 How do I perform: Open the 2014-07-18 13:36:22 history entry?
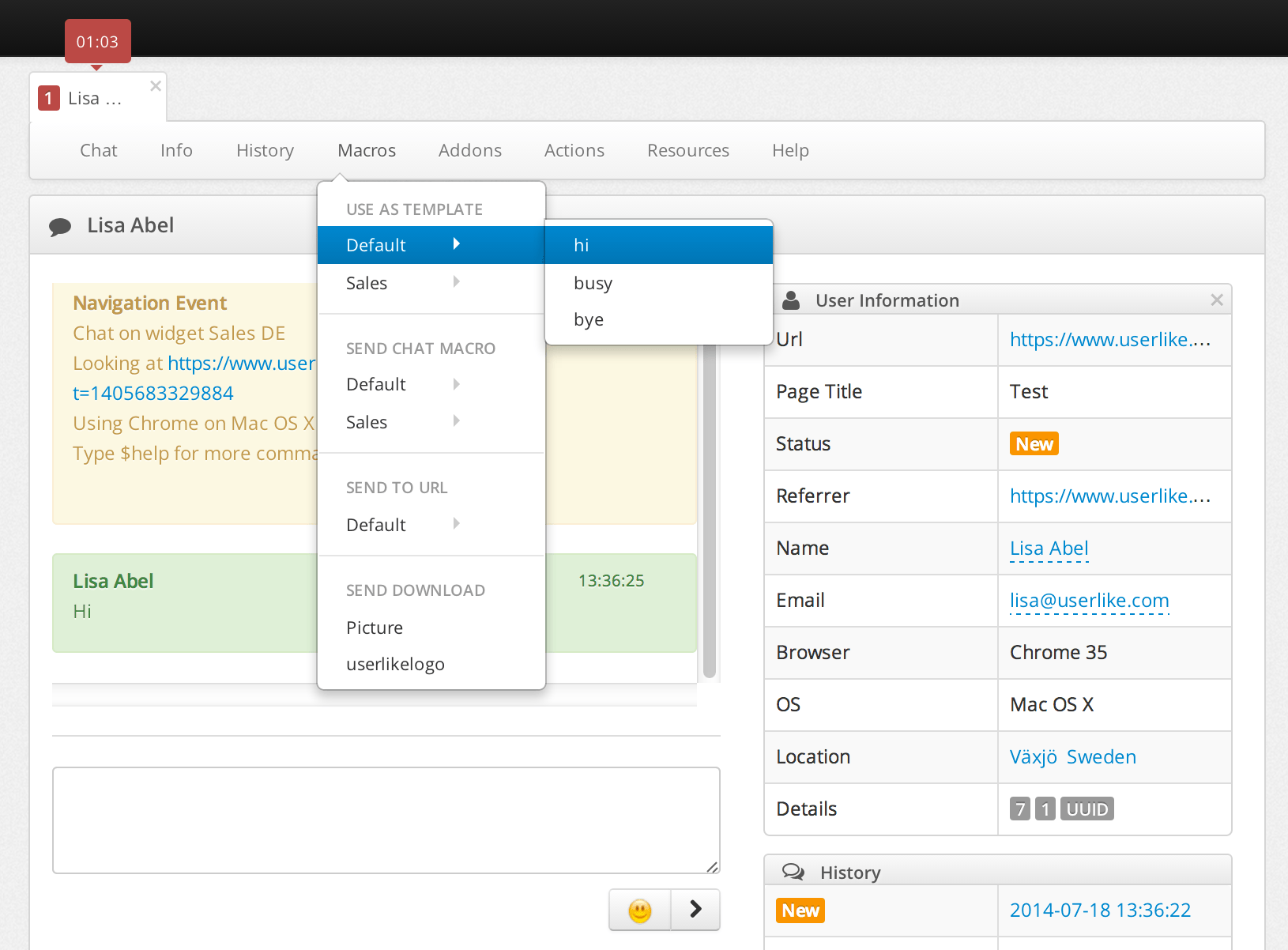(1100, 910)
